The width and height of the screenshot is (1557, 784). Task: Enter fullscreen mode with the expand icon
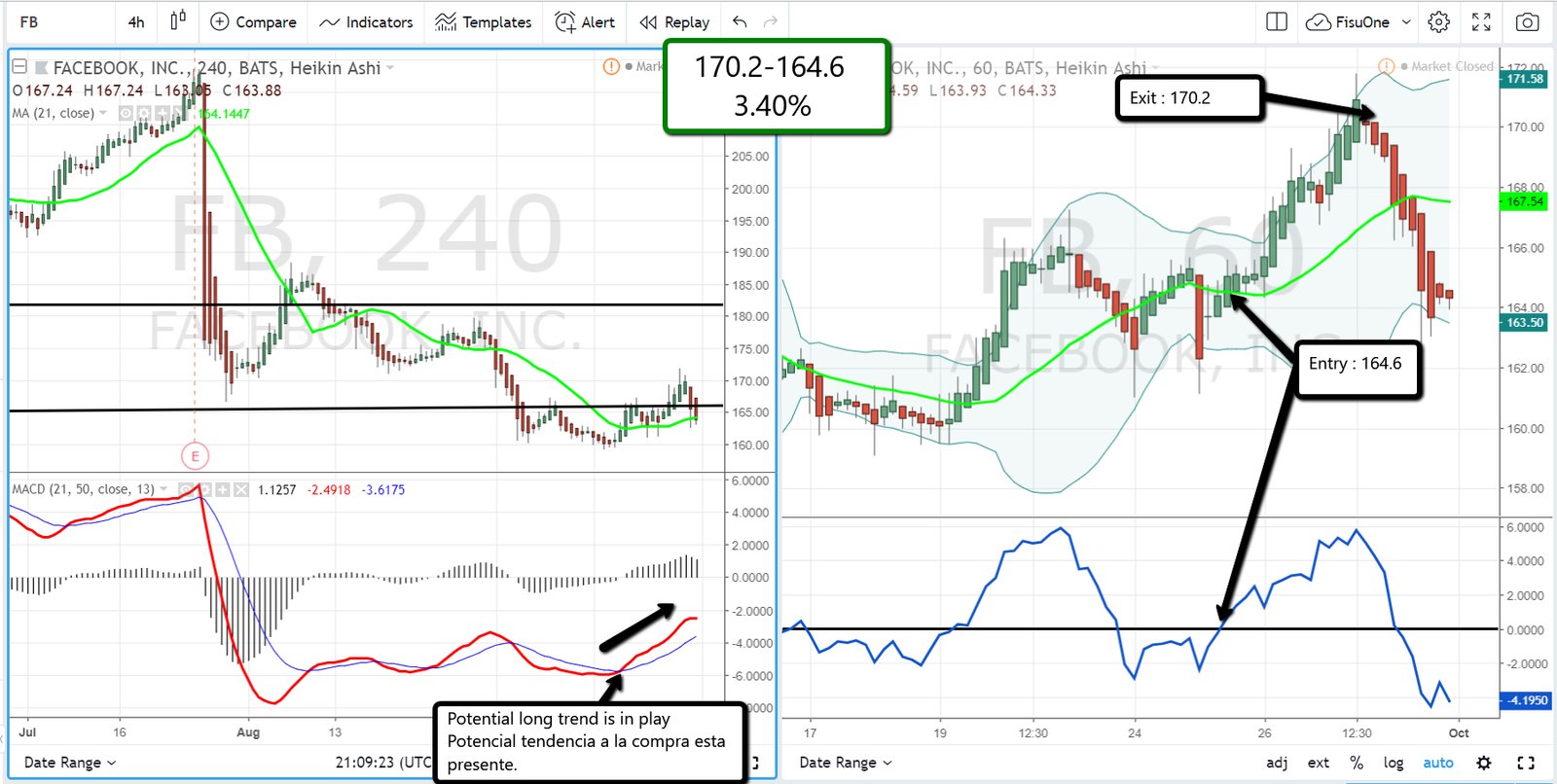pos(1481,21)
